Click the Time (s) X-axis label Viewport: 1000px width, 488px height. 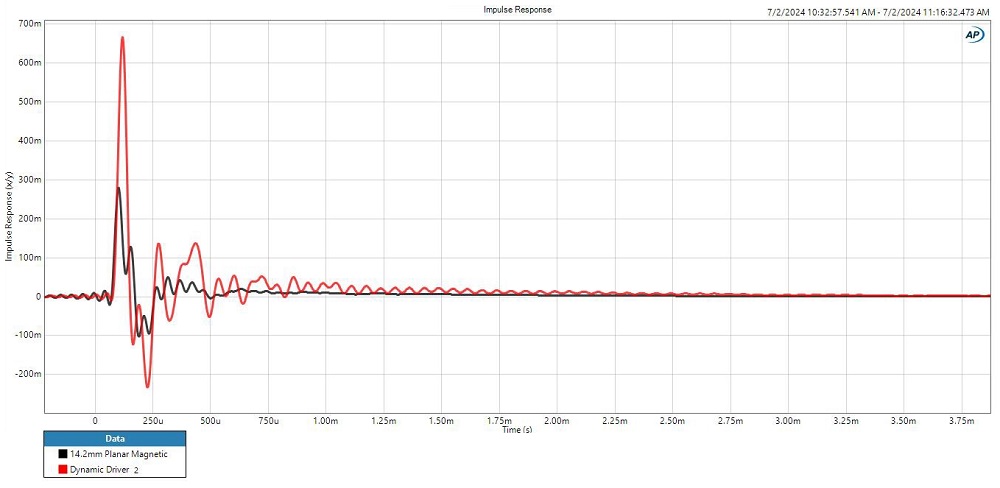517,430
